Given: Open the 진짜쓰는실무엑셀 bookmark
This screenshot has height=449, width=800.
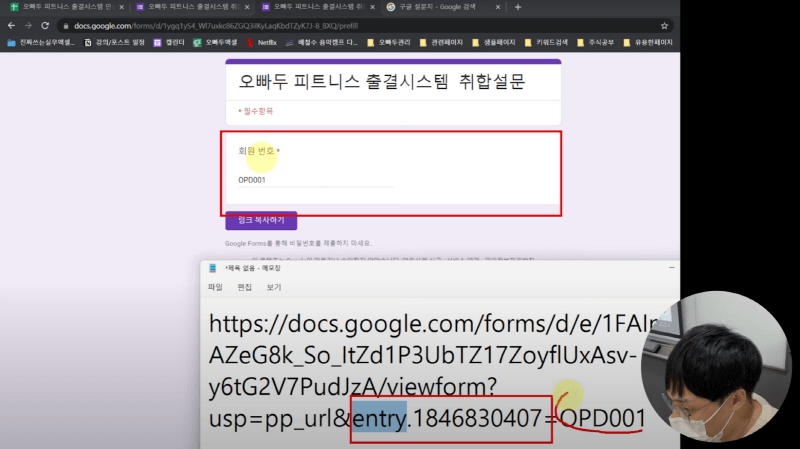Looking at the screenshot, I should (41, 42).
